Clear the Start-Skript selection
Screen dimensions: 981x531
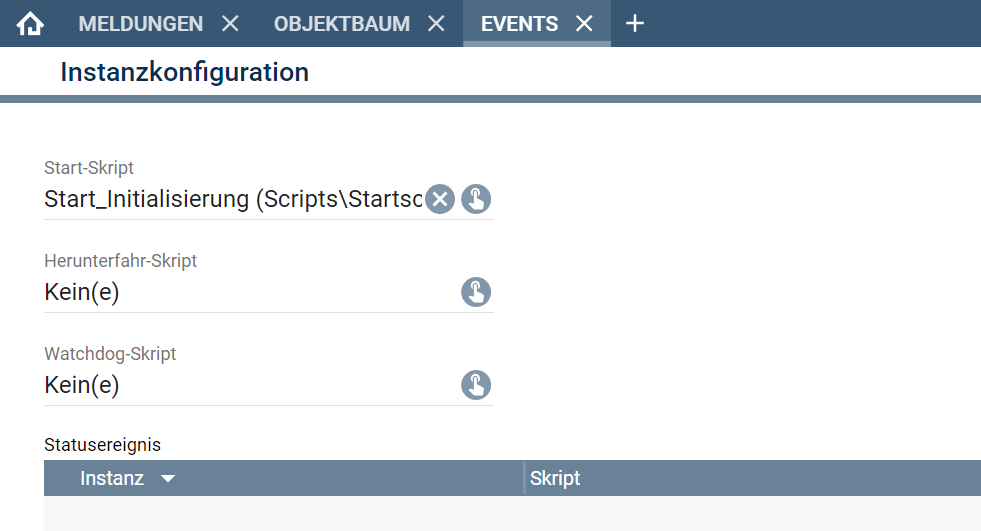pos(440,200)
